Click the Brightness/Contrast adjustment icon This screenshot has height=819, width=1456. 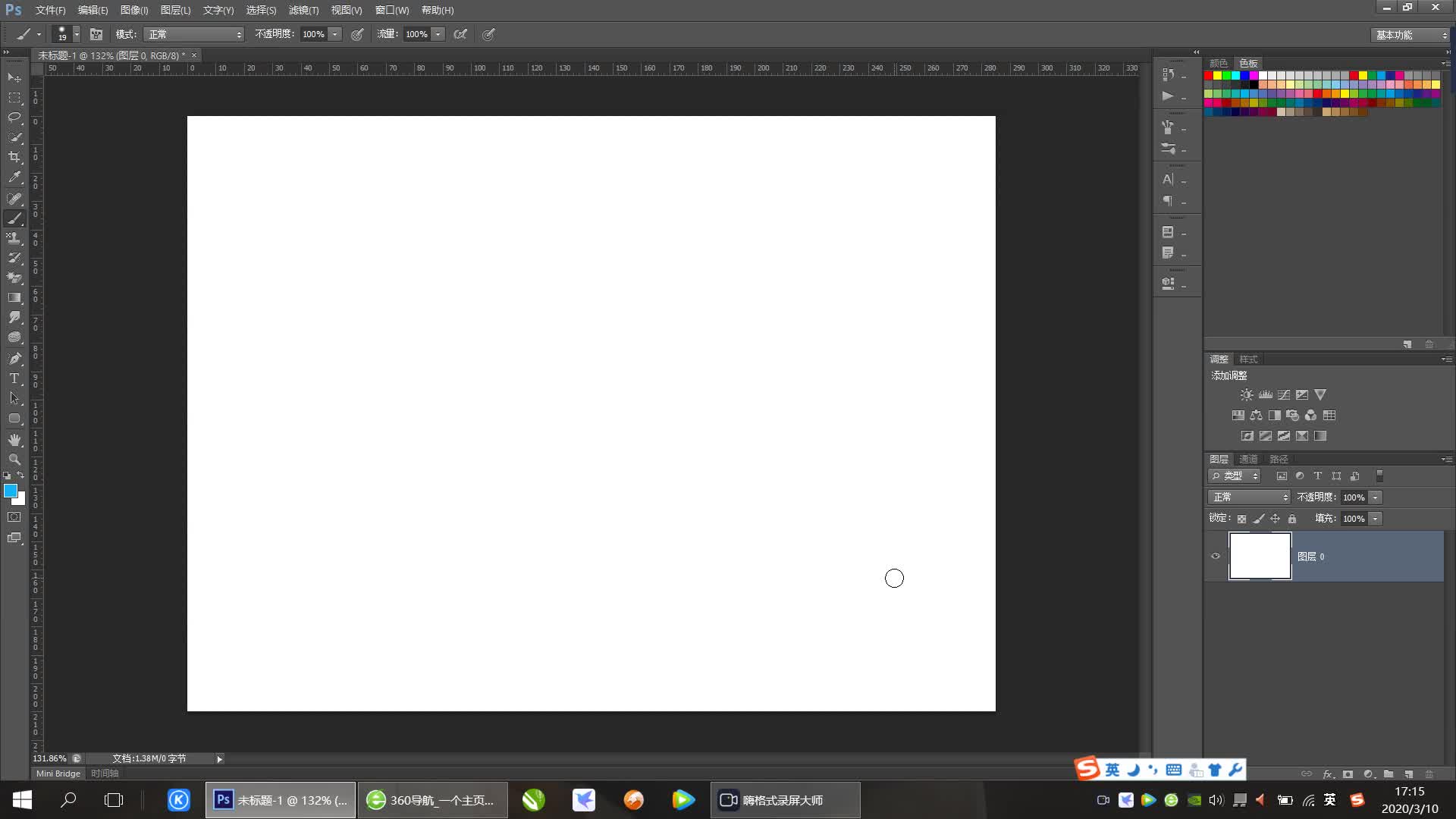[x=1246, y=395]
